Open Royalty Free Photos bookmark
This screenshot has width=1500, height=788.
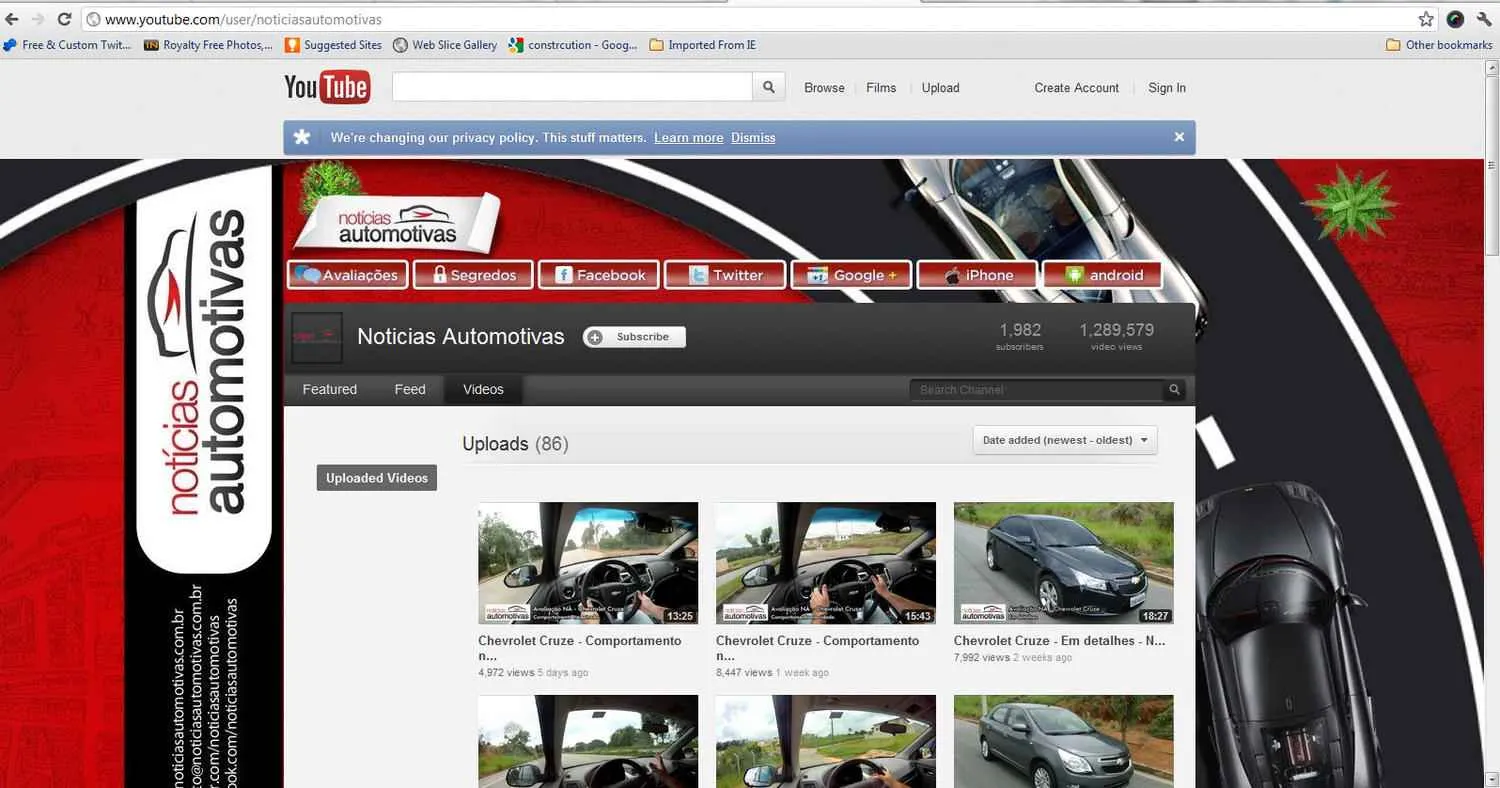pyautogui.click(x=209, y=45)
